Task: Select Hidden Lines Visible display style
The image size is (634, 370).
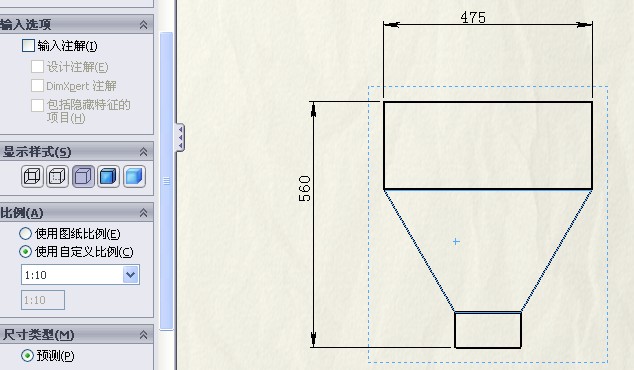Action: (57, 177)
